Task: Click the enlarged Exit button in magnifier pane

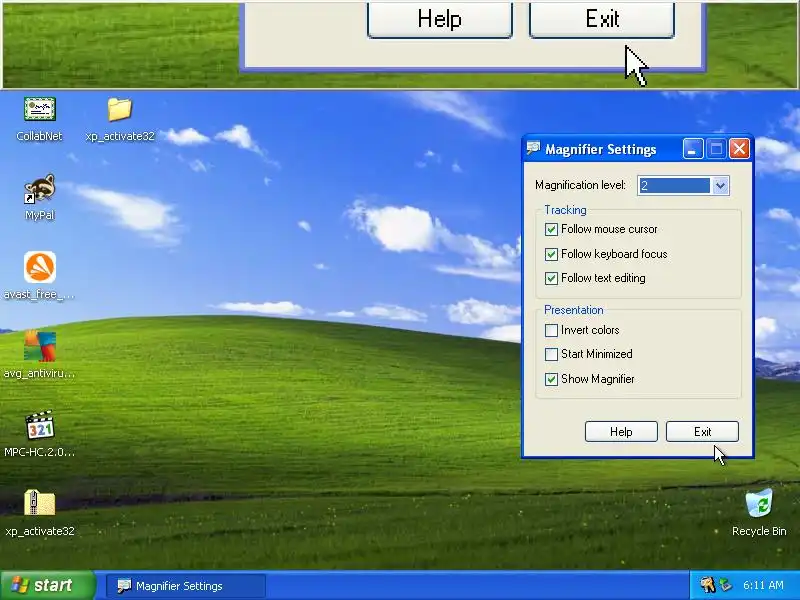Action: pyautogui.click(x=602, y=19)
